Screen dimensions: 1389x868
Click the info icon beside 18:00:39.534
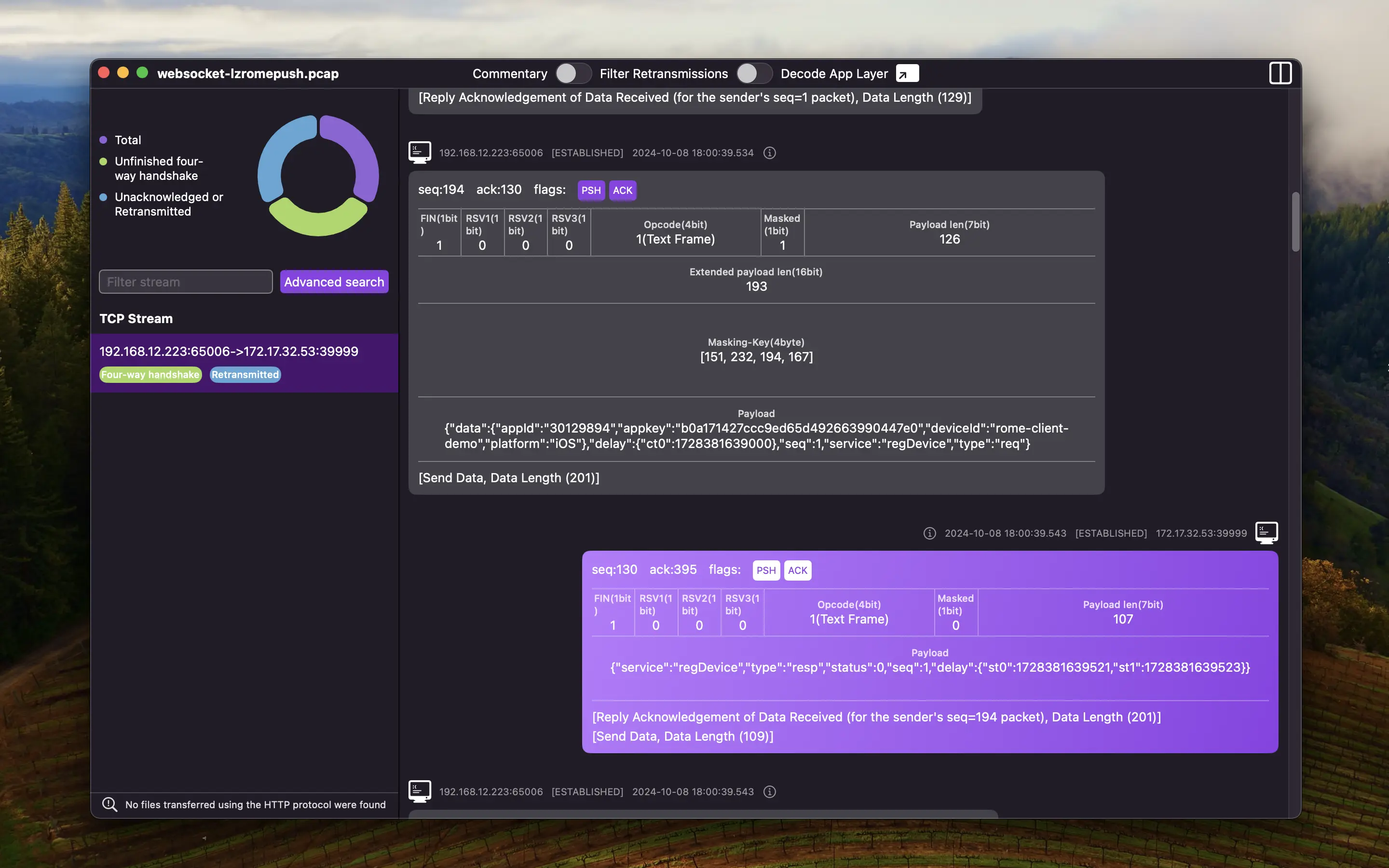pos(770,153)
